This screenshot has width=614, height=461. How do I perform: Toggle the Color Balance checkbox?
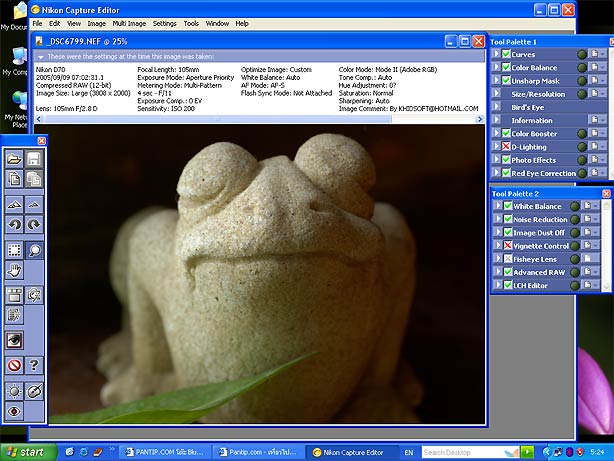[506, 67]
